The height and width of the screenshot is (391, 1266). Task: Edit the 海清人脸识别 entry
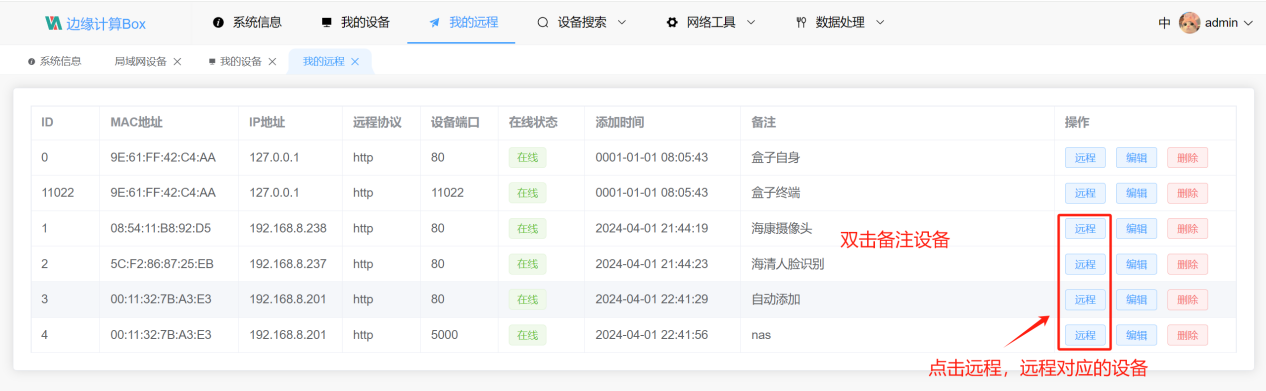[1137, 264]
